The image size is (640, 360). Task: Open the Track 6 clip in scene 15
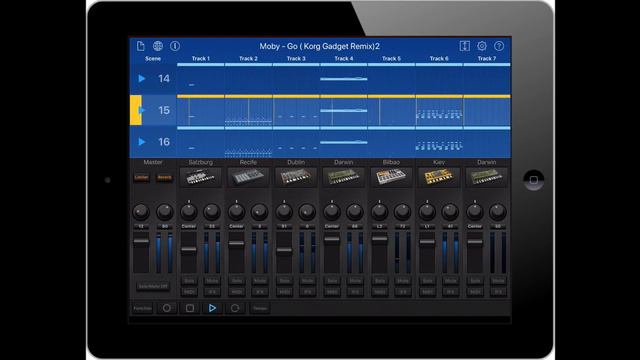point(439,111)
